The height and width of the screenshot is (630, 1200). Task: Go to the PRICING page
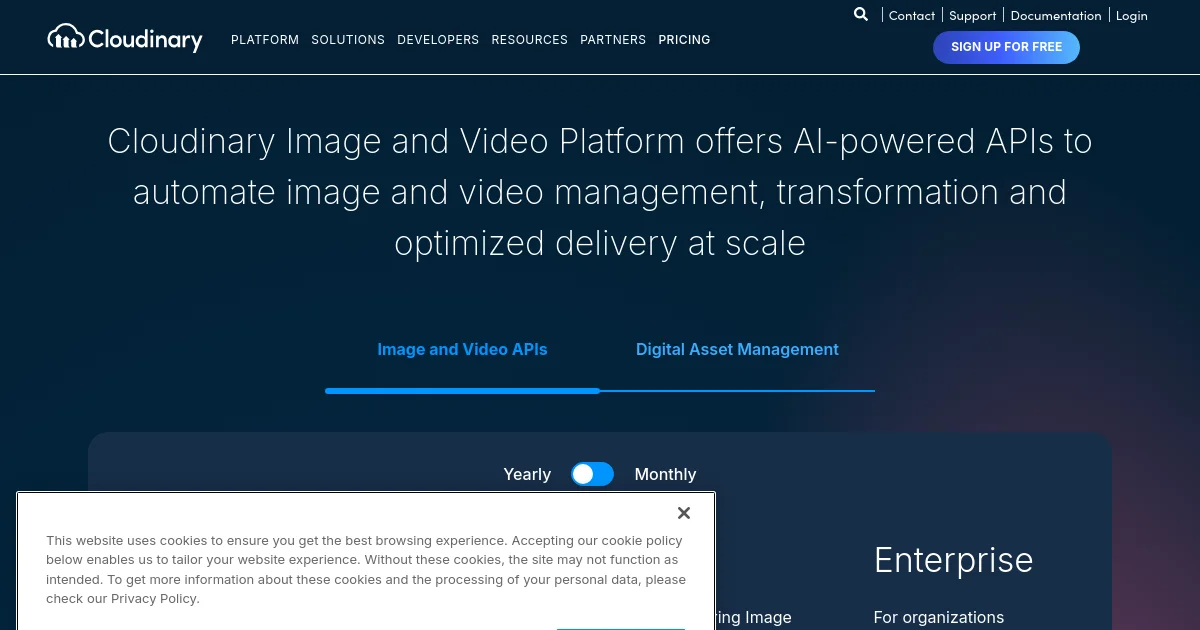click(x=684, y=40)
